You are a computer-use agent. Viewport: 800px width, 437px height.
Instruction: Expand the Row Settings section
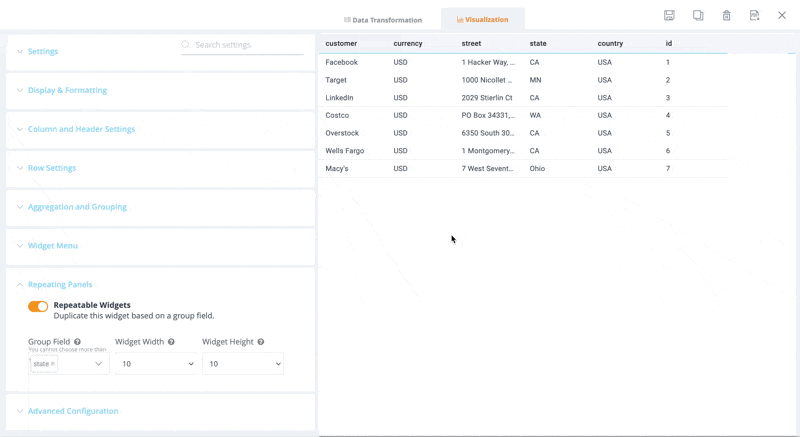click(x=52, y=168)
